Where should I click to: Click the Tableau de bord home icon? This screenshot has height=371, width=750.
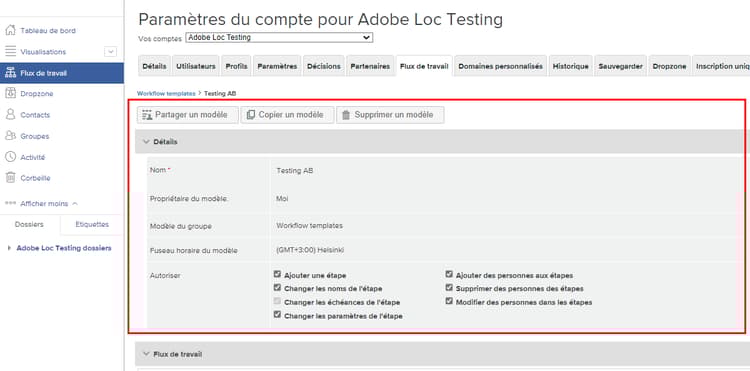(10, 31)
